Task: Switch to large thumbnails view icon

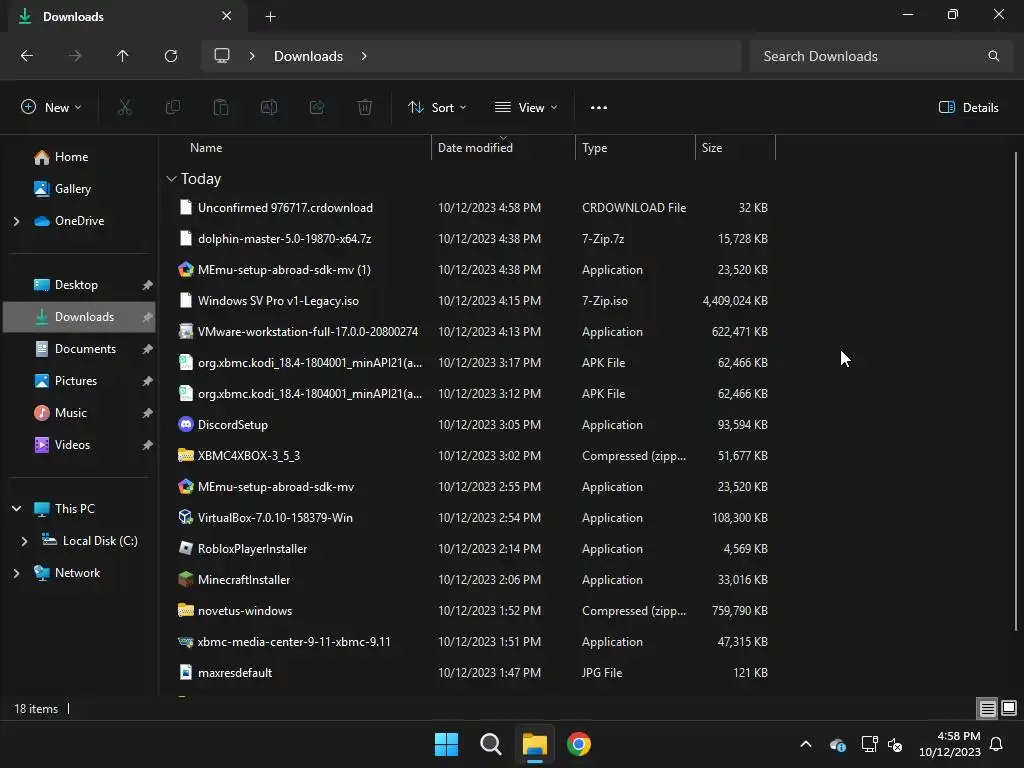Action: coord(1009,708)
